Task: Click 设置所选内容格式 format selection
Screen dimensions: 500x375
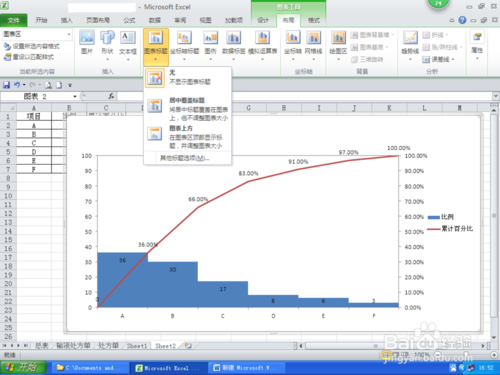Action: pos(32,46)
